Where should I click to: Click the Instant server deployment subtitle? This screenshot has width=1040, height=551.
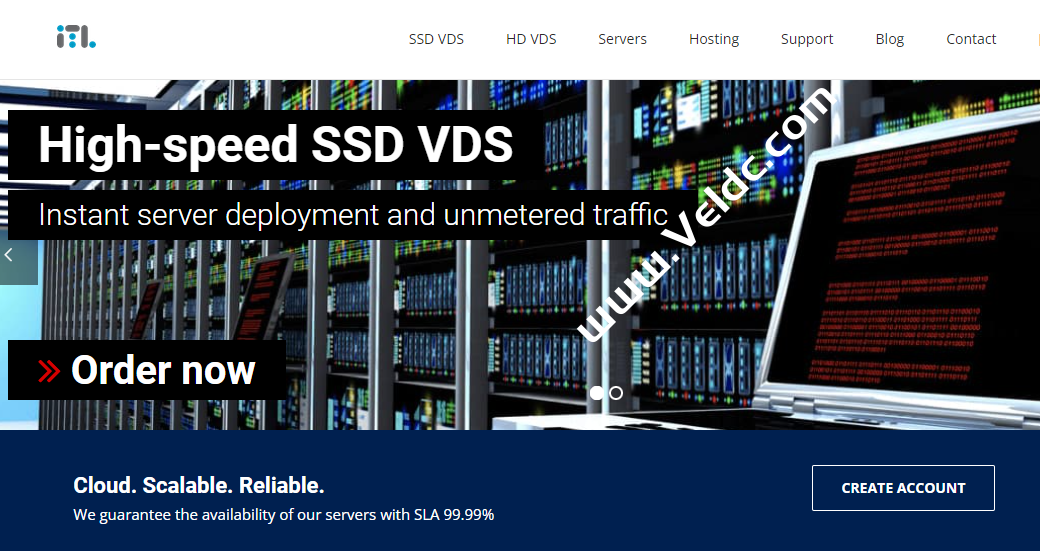tap(352, 215)
